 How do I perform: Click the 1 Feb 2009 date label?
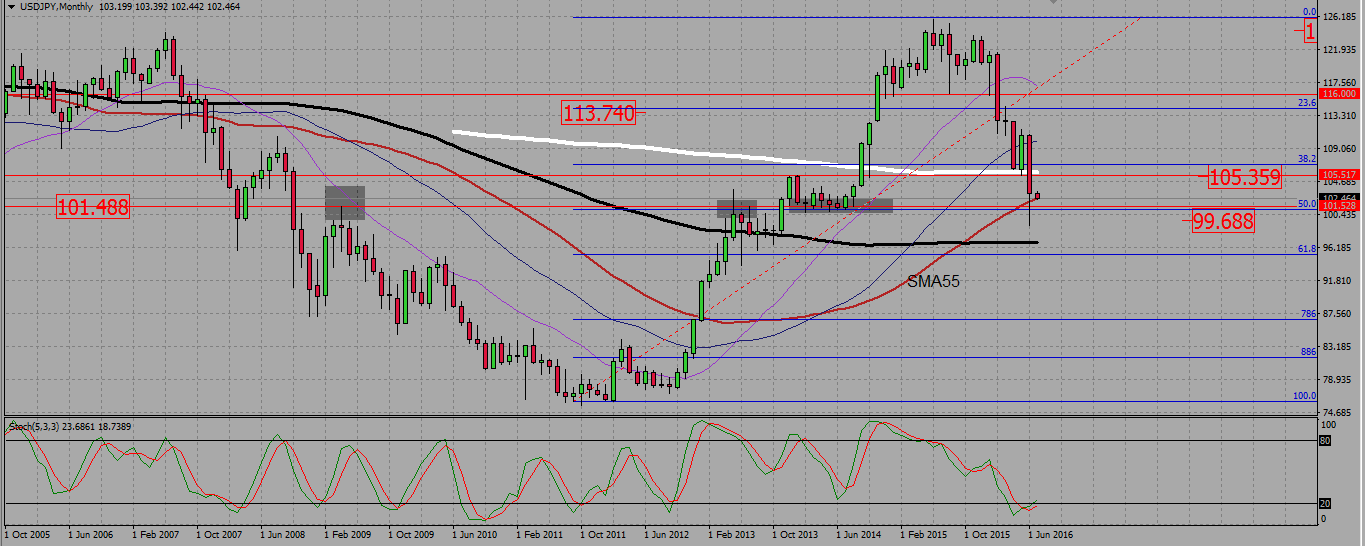(347, 534)
